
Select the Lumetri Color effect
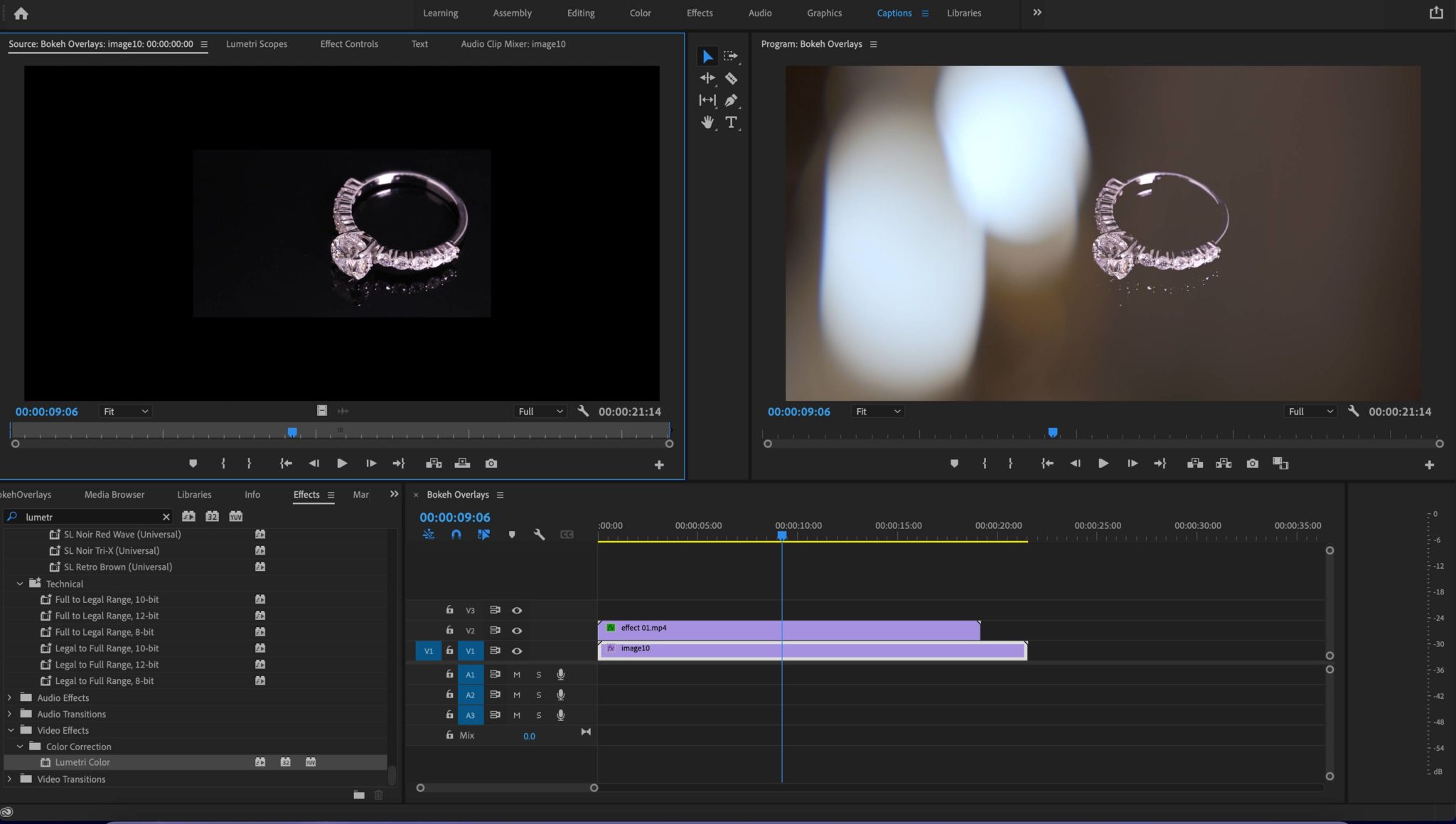click(x=82, y=762)
